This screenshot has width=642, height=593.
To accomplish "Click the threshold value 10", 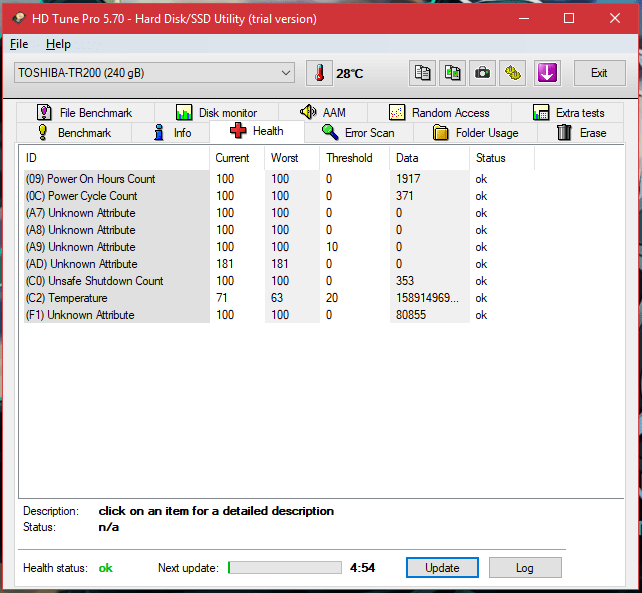I will click(332, 247).
